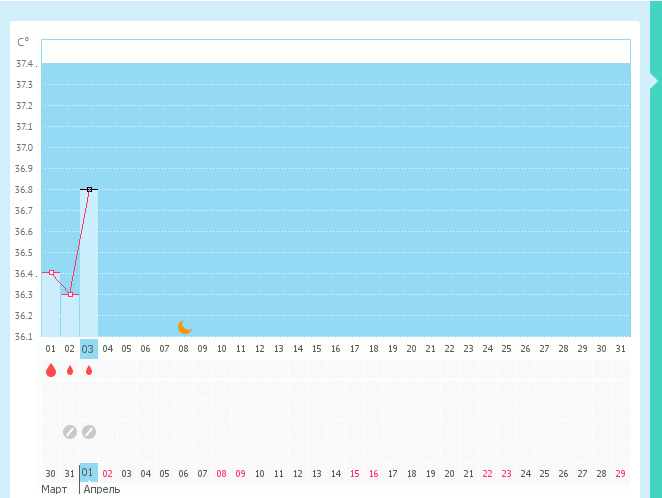Click the 36.4 temperature point on day 01
The height and width of the screenshot is (498, 662).
click(51, 272)
